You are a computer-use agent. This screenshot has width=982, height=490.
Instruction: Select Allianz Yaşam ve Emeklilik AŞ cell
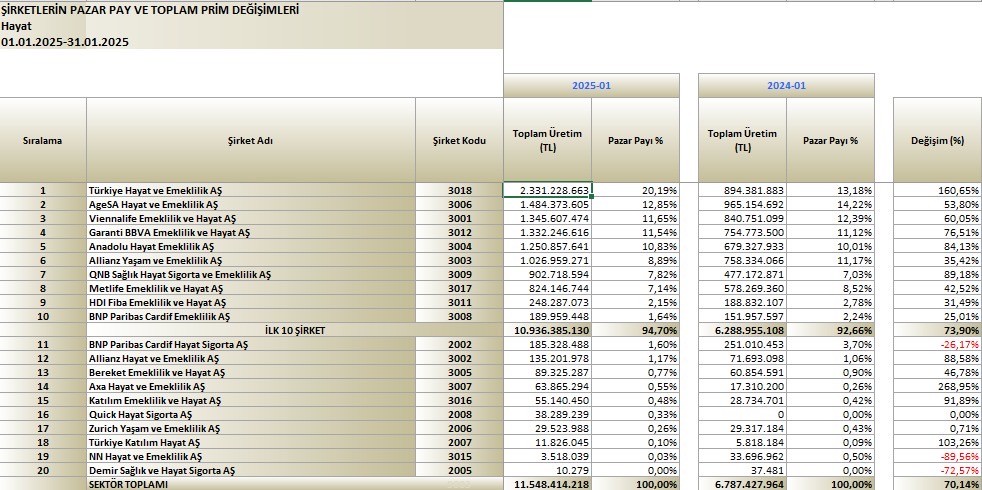(x=251, y=260)
